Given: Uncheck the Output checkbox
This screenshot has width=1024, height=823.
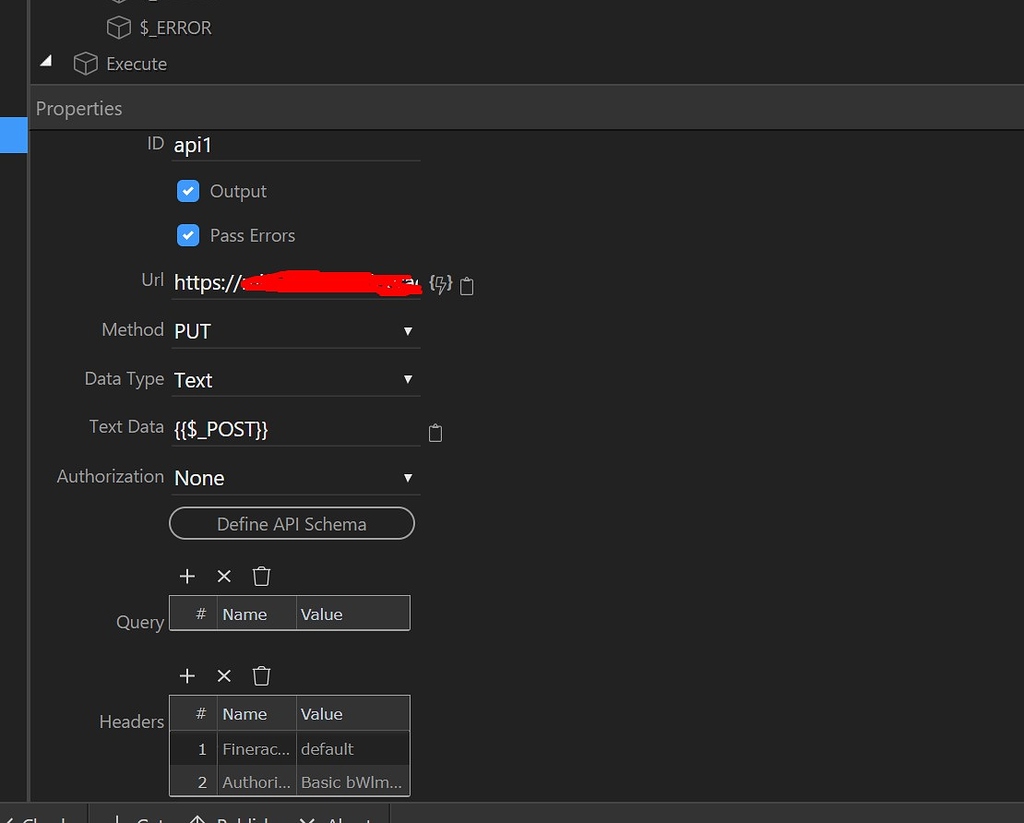Looking at the screenshot, I should (x=188, y=191).
